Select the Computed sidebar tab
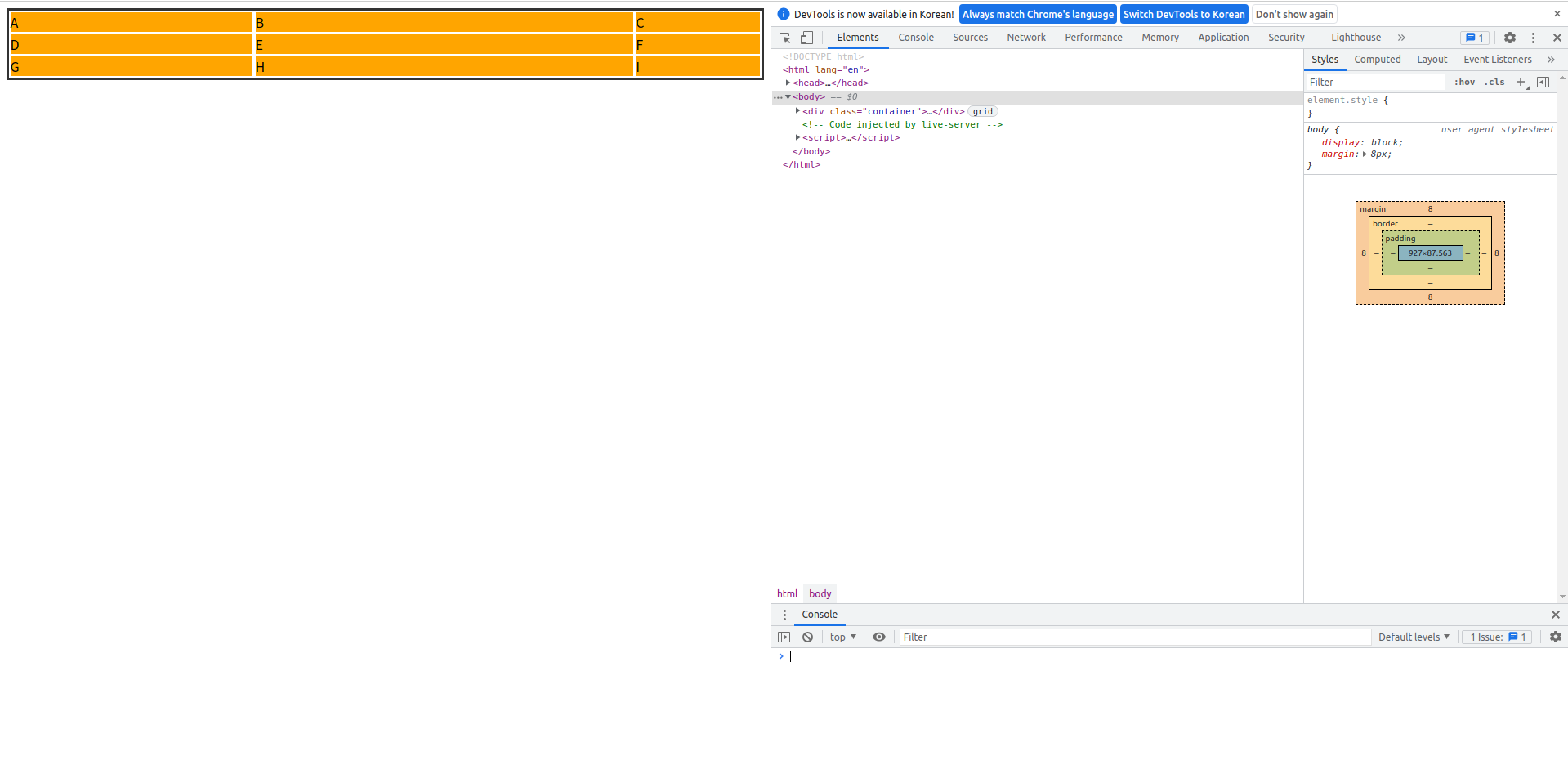 [x=1377, y=60]
